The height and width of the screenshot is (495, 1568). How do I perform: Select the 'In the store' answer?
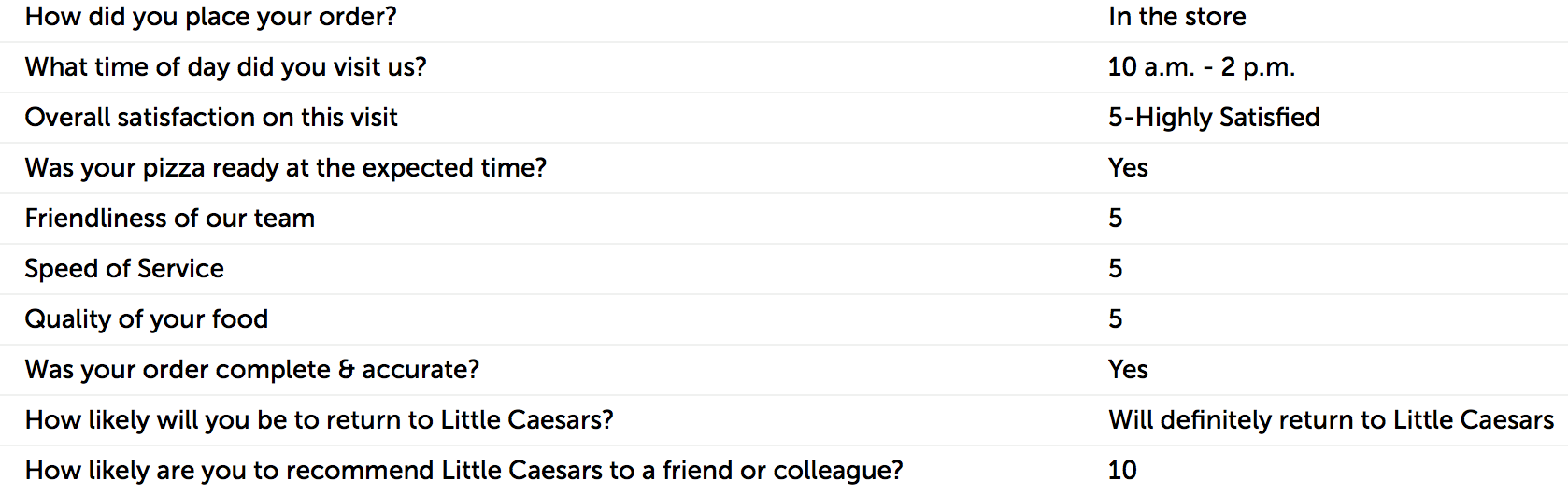click(x=1177, y=17)
